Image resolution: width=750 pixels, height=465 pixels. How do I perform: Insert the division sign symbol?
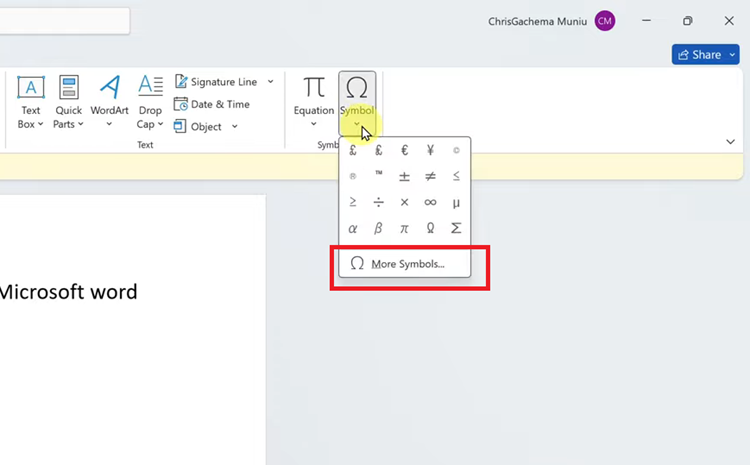[x=378, y=202]
